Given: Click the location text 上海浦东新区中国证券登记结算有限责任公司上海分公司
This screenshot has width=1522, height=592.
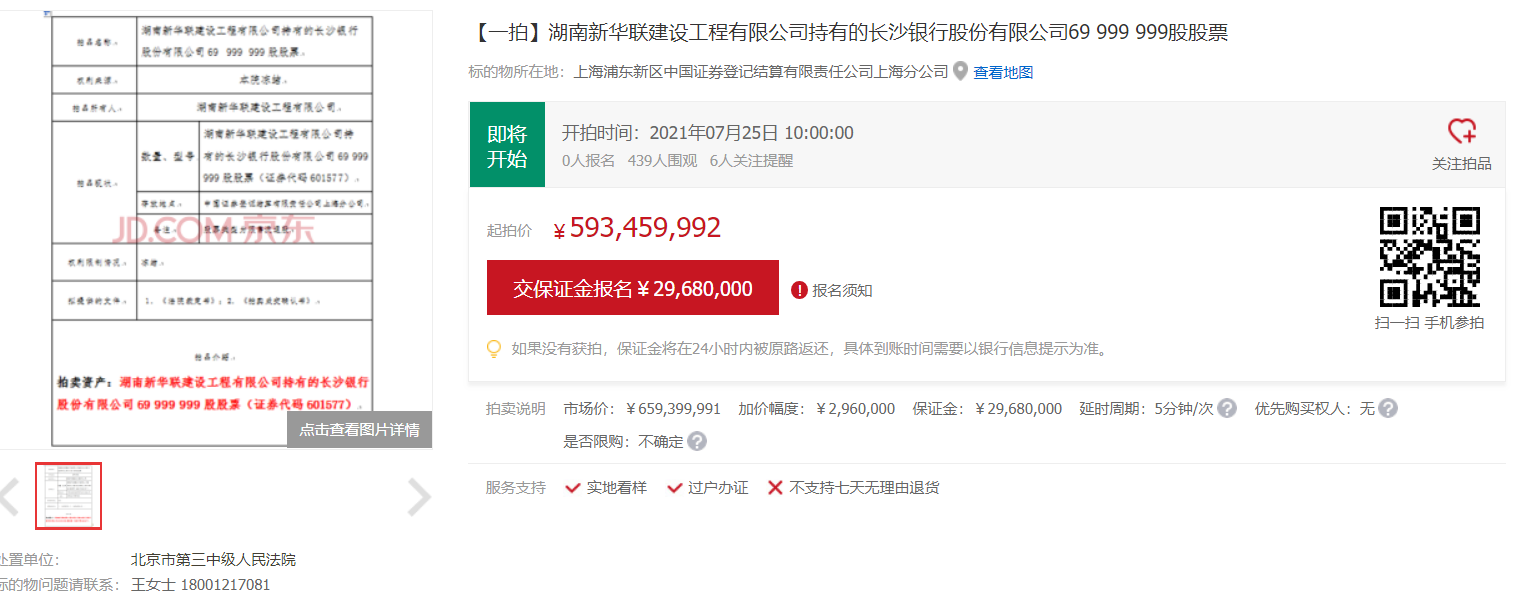Looking at the screenshot, I should pos(761,72).
